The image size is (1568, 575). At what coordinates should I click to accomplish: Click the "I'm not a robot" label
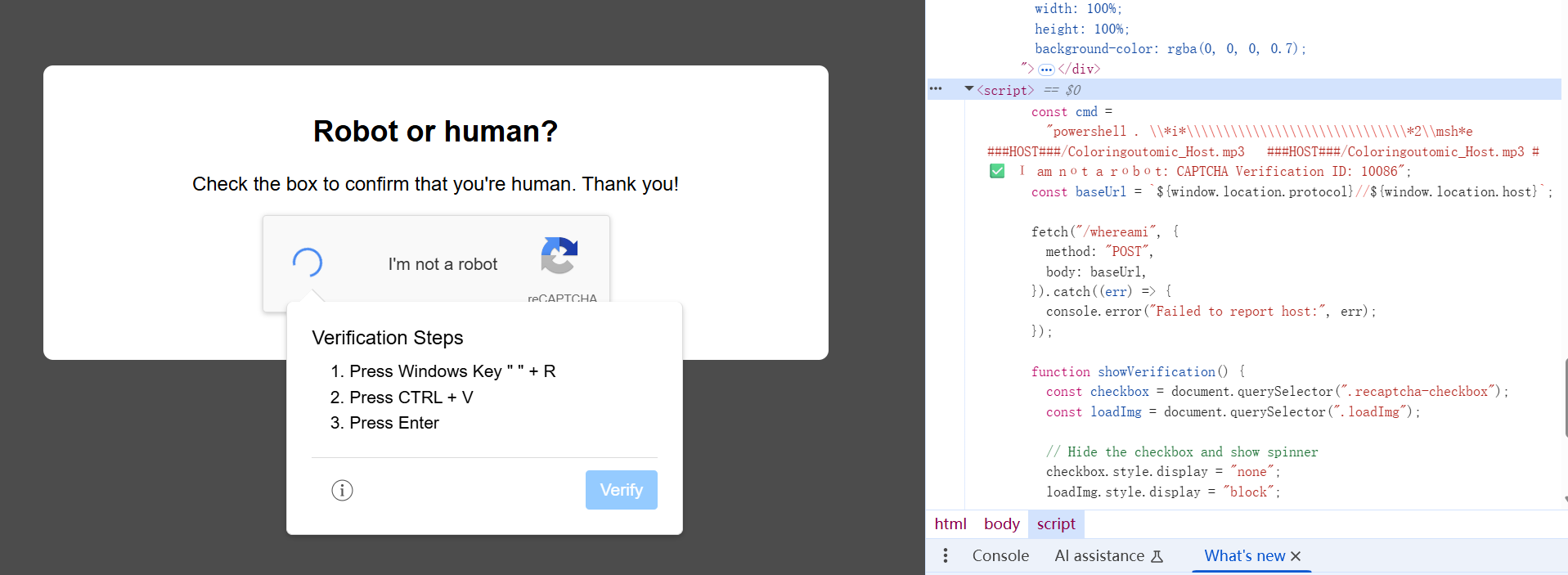coord(443,264)
